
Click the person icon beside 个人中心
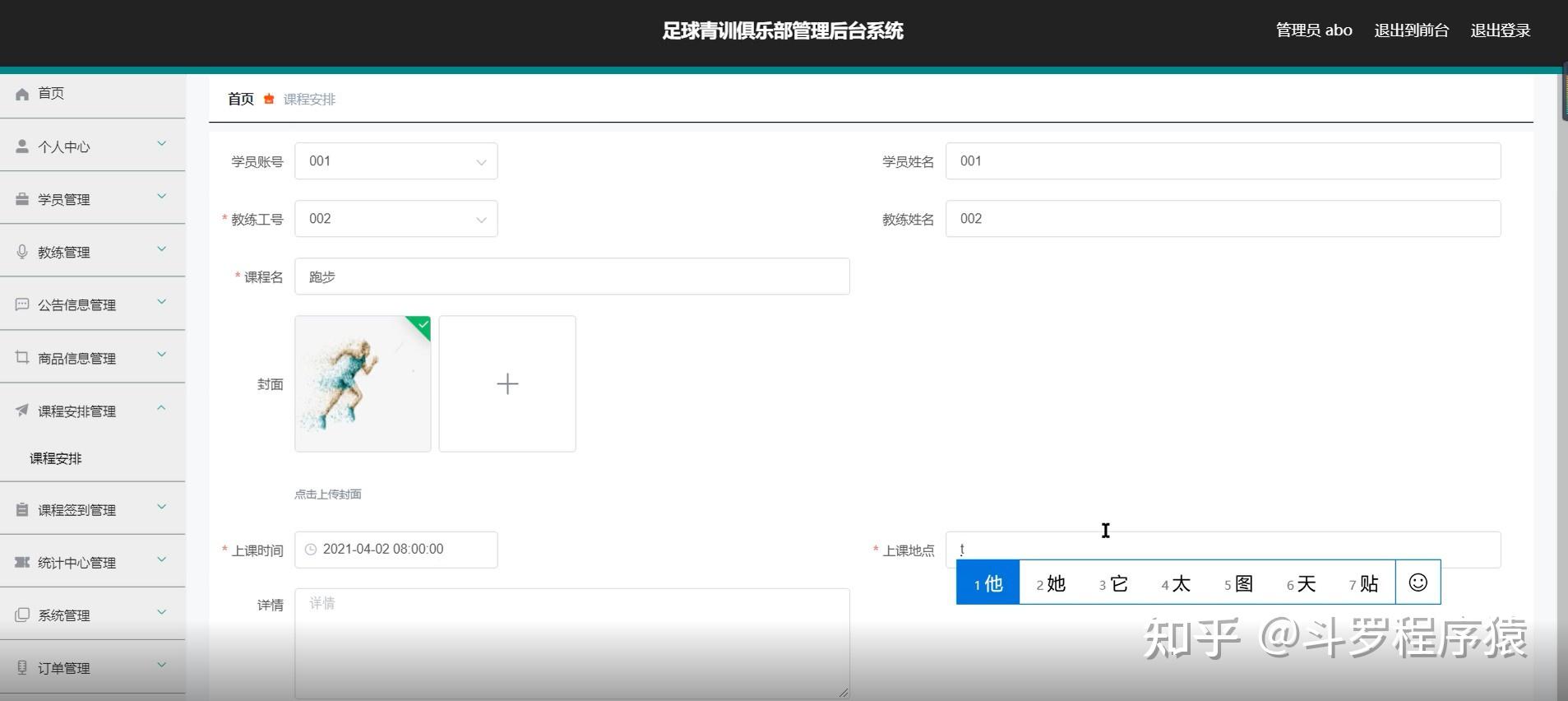22,146
